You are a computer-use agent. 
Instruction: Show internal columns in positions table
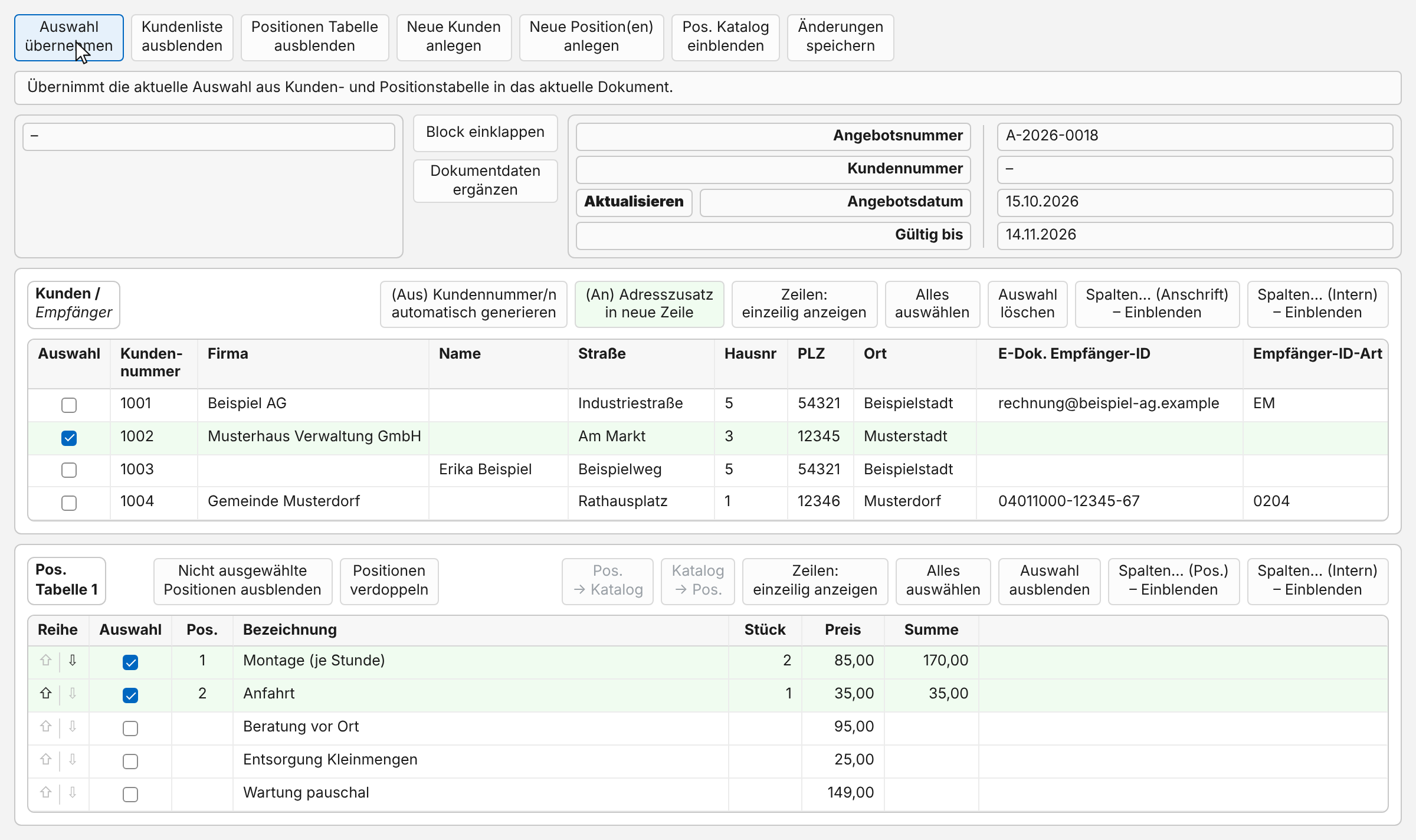click(1317, 581)
